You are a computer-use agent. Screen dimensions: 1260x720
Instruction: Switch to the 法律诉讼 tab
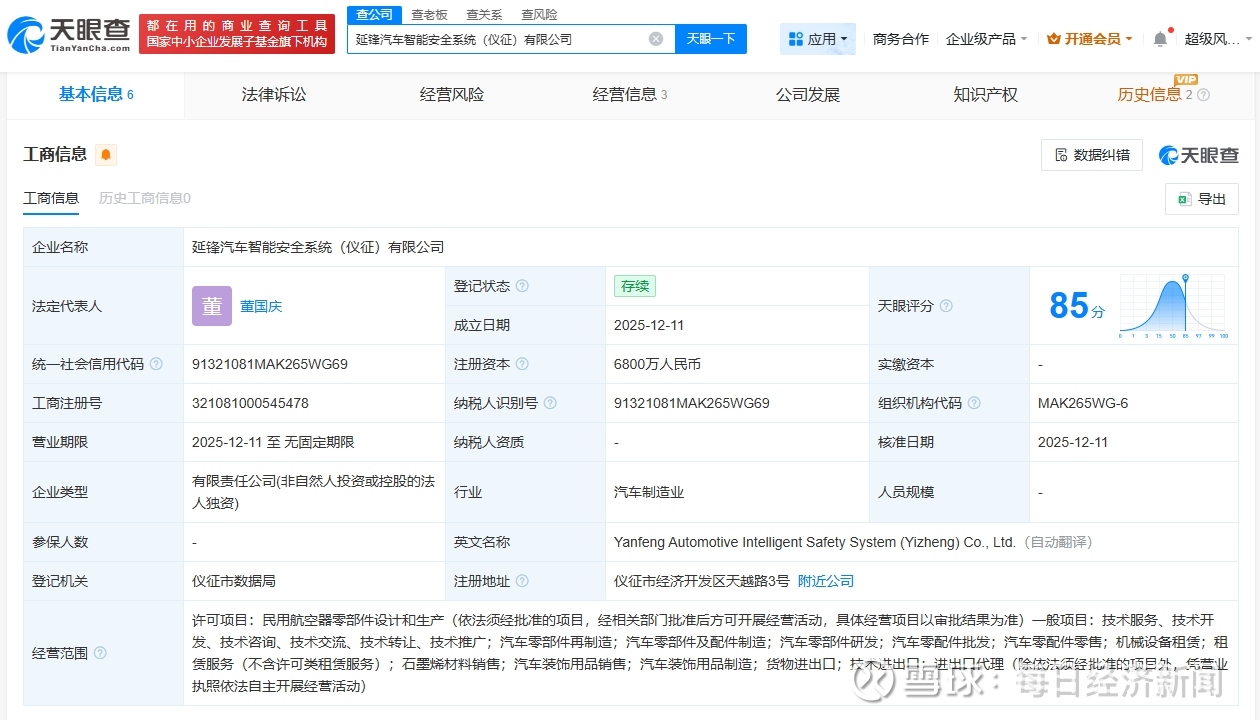tap(274, 95)
